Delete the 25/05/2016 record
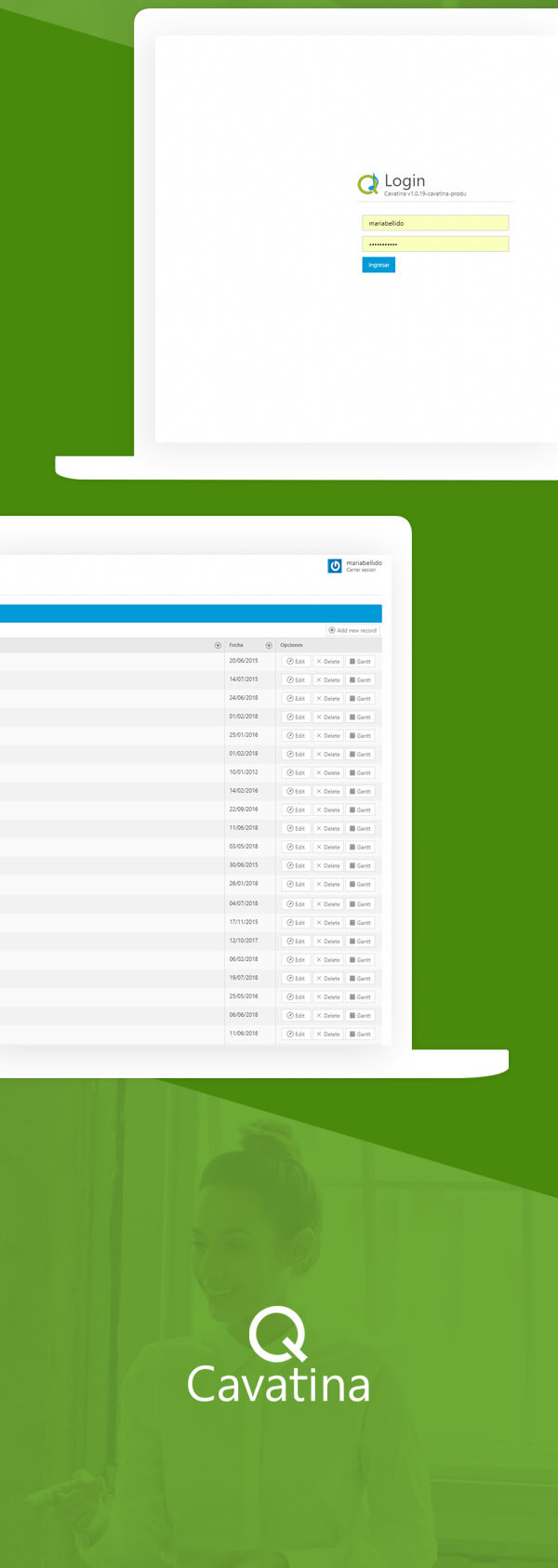558x1568 pixels. pyautogui.click(x=328, y=997)
